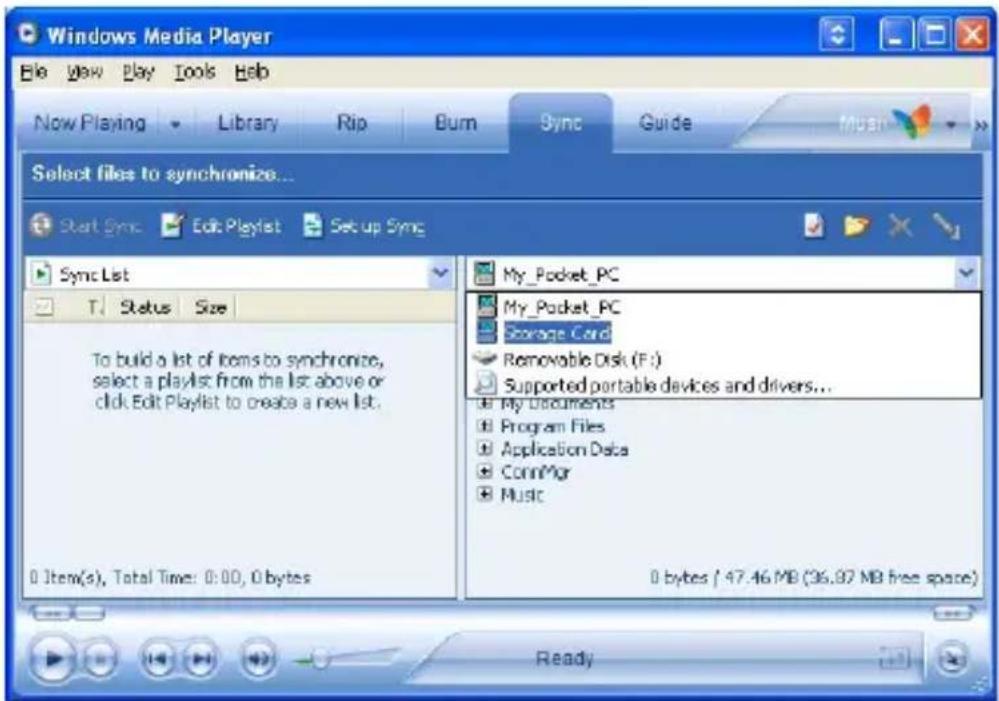Open the Sync List dropdown
999x701 pixels.
(x=440, y=273)
